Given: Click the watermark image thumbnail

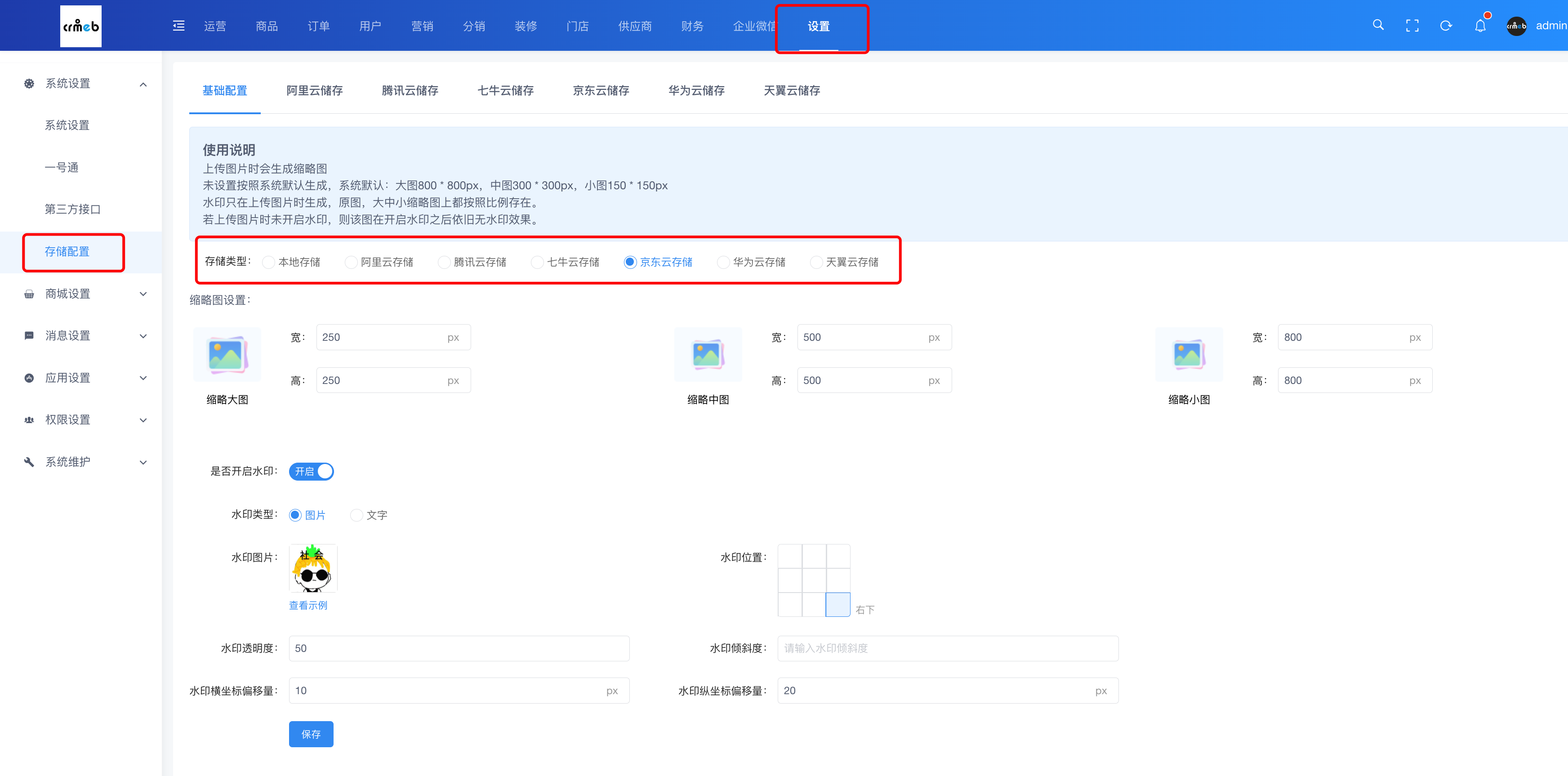Looking at the screenshot, I should (x=313, y=568).
